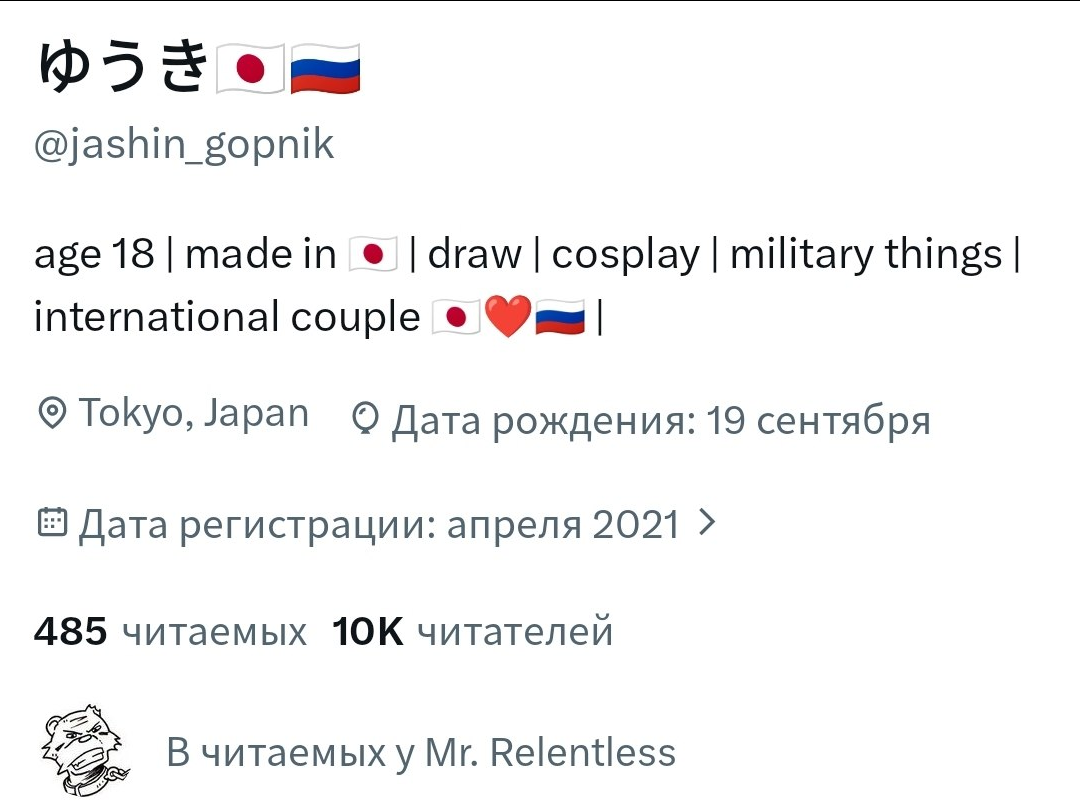Click the Japan flag next to display name

coord(250,68)
